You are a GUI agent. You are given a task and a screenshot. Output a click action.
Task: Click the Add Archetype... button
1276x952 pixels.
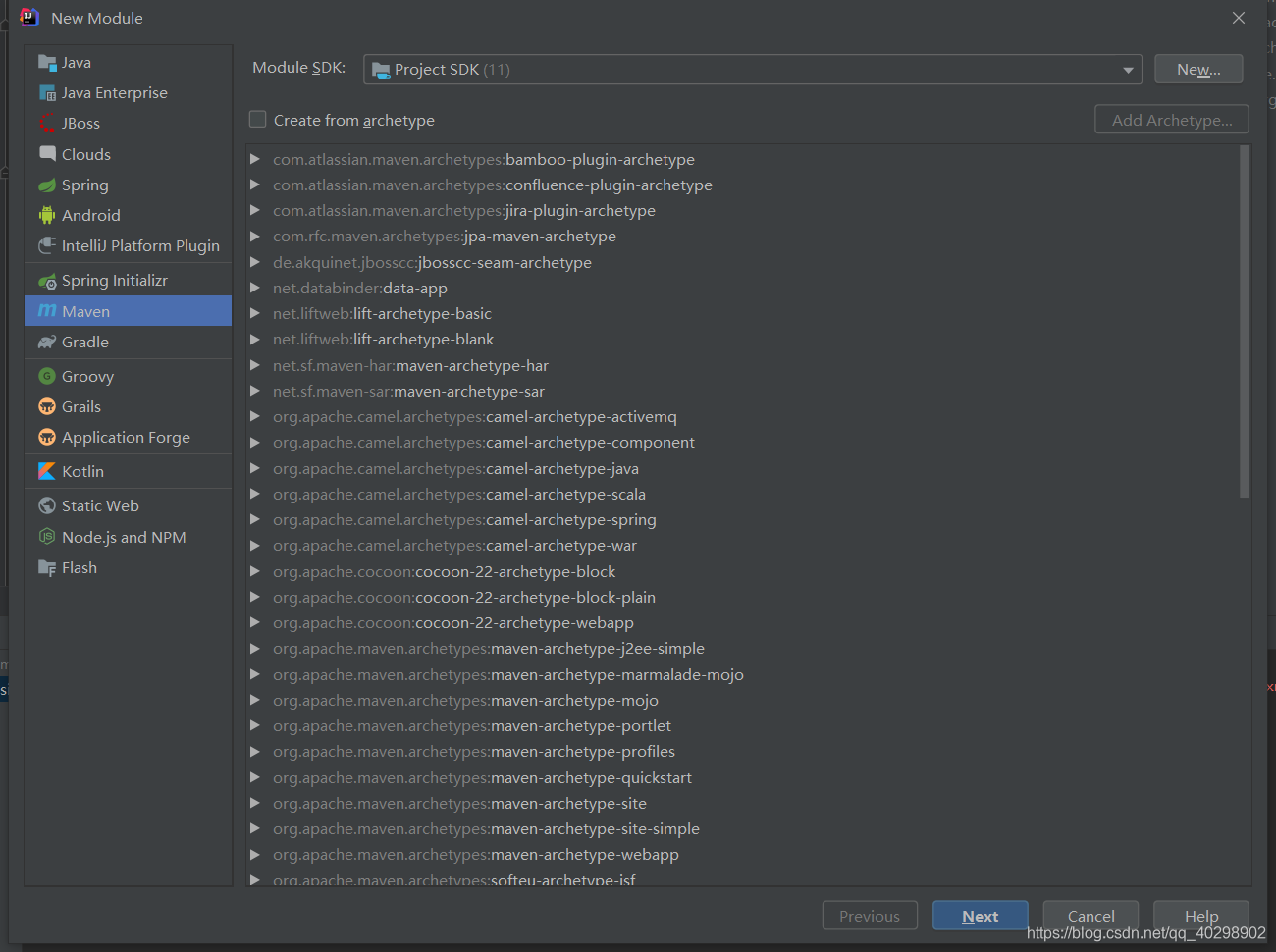(x=1172, y=120)
